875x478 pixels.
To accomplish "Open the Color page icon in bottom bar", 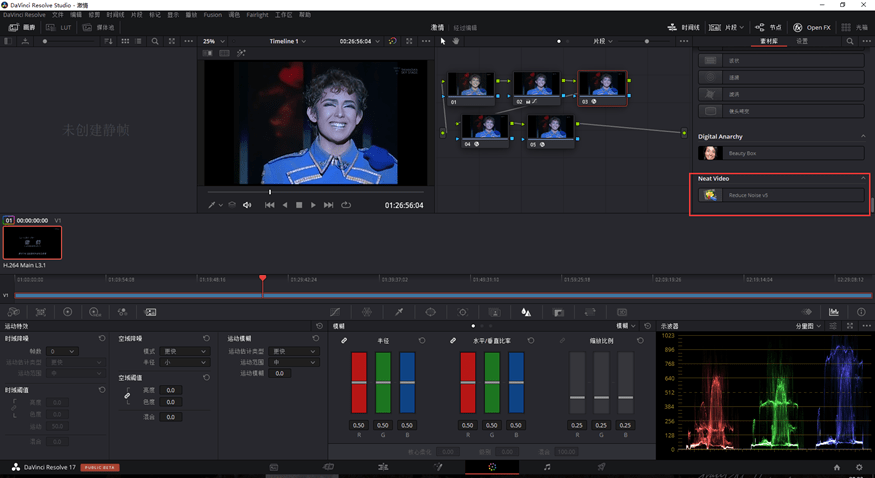I will pos(492,467).
